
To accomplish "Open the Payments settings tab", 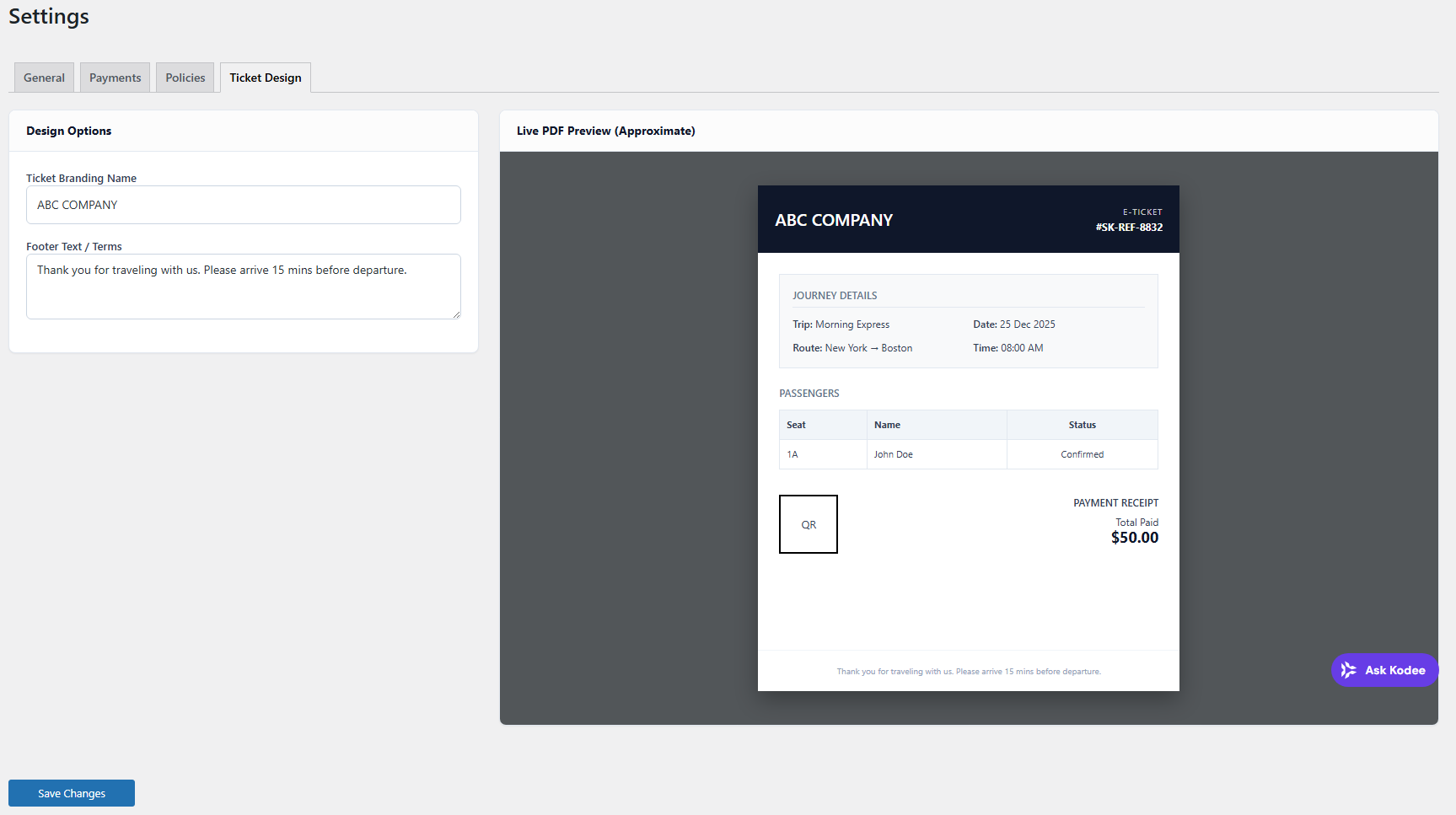I will tap(115, 77).
